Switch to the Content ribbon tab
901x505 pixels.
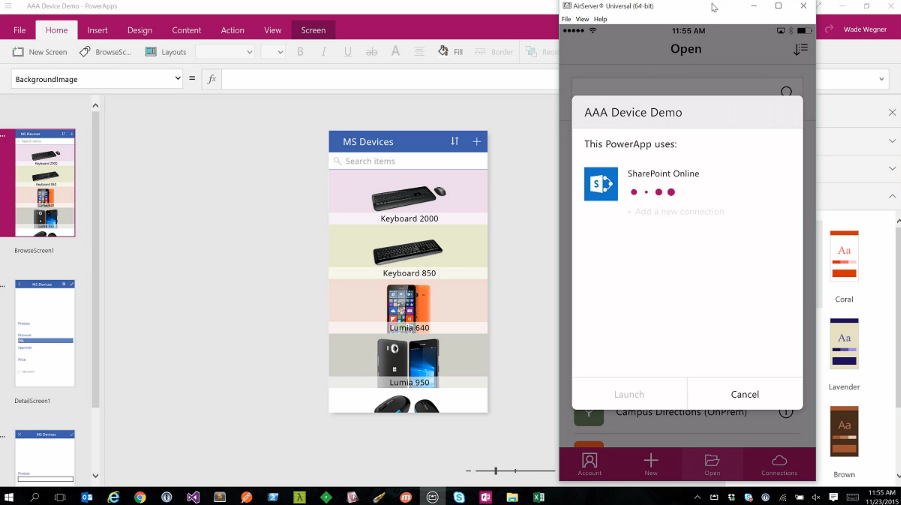pos(186,30)
